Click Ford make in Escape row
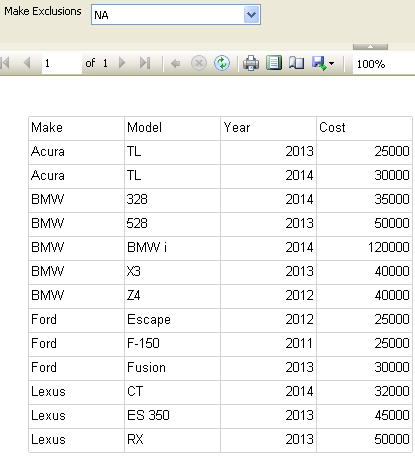This screenshot has height=457, width=415. point(44,320)
